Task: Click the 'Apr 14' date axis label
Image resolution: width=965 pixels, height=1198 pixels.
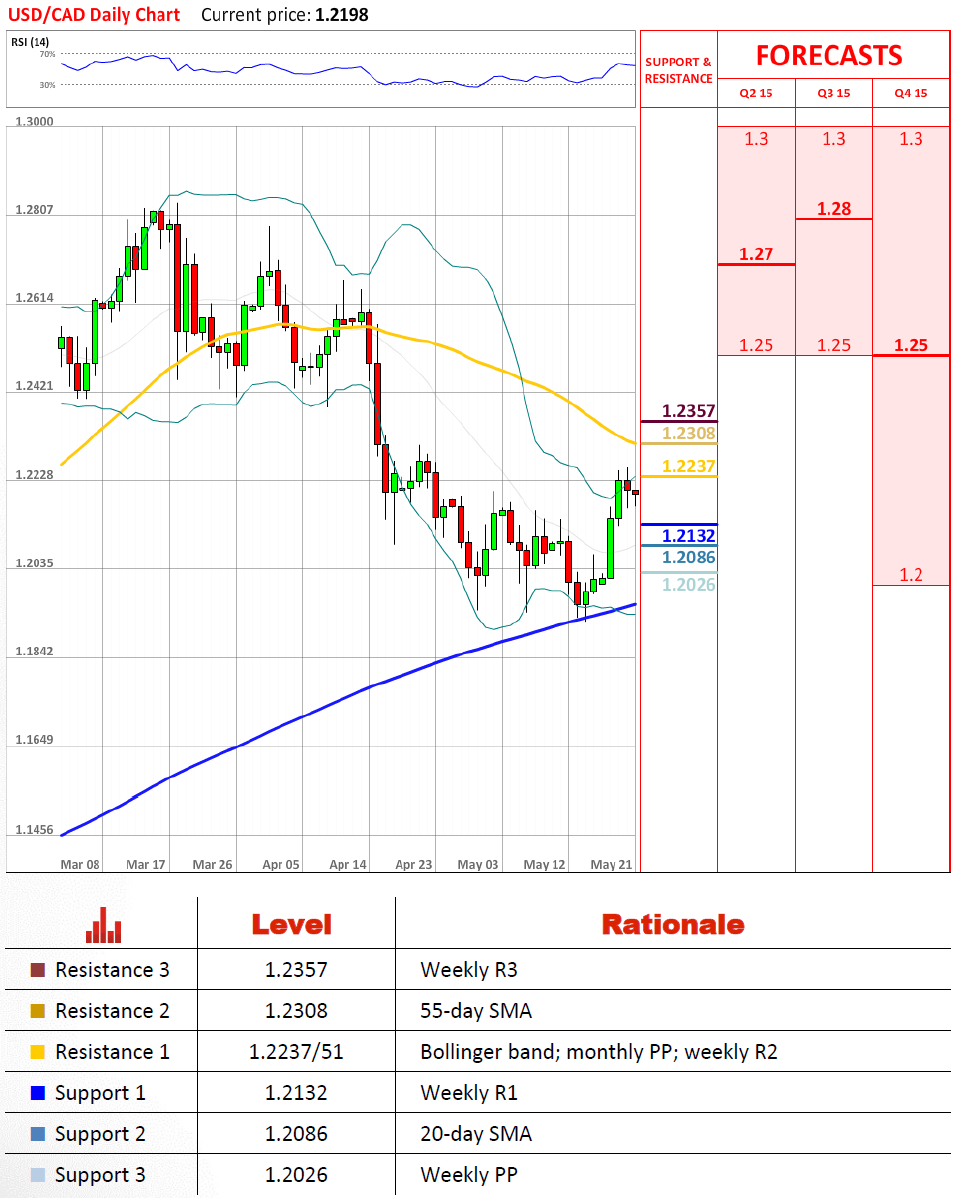Action: 348,864
